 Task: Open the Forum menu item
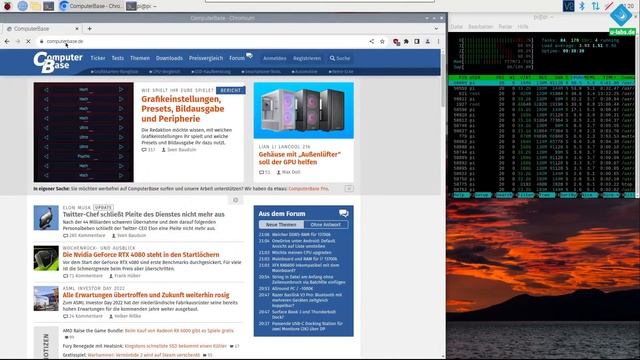pyautogui.click(x=237, y=58)
